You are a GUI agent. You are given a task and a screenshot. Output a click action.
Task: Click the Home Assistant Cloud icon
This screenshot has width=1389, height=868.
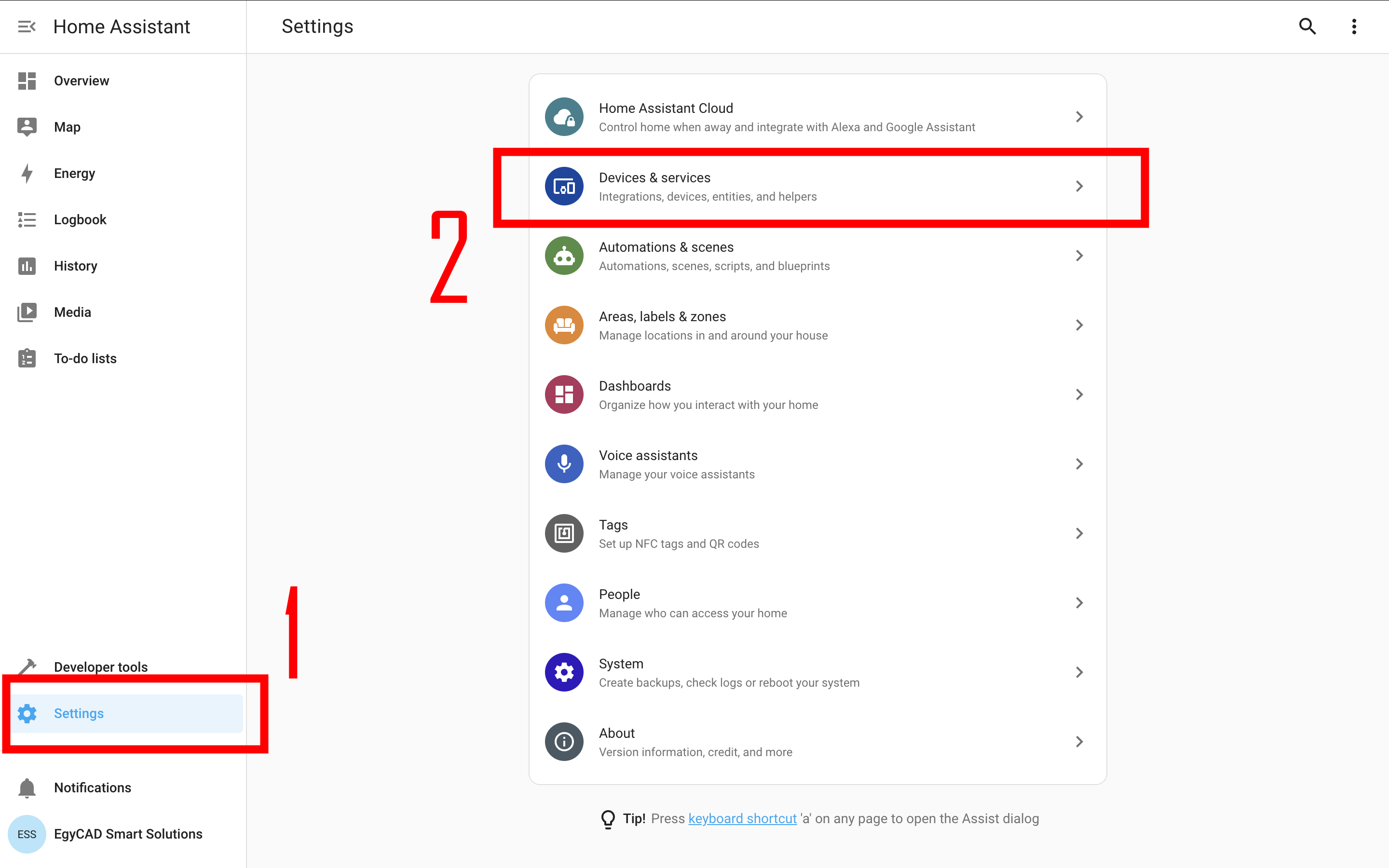[x=564, y=117]
